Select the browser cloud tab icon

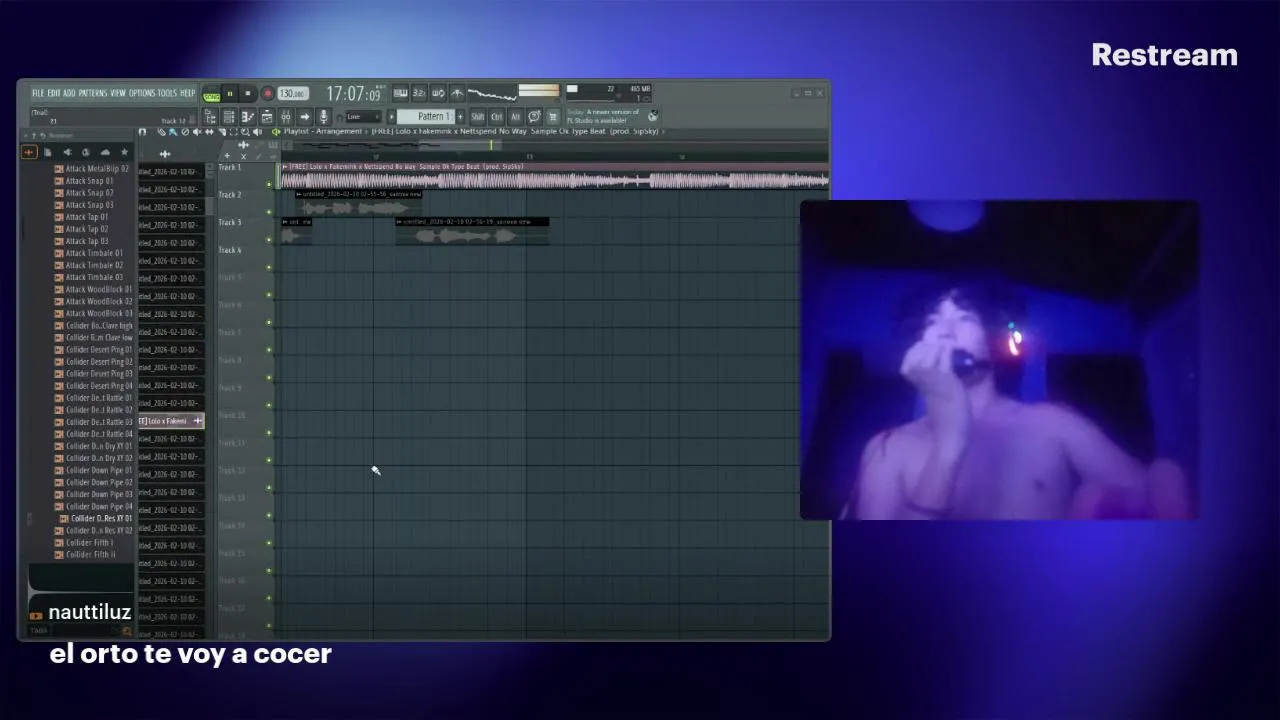click(x=105, y=152)
